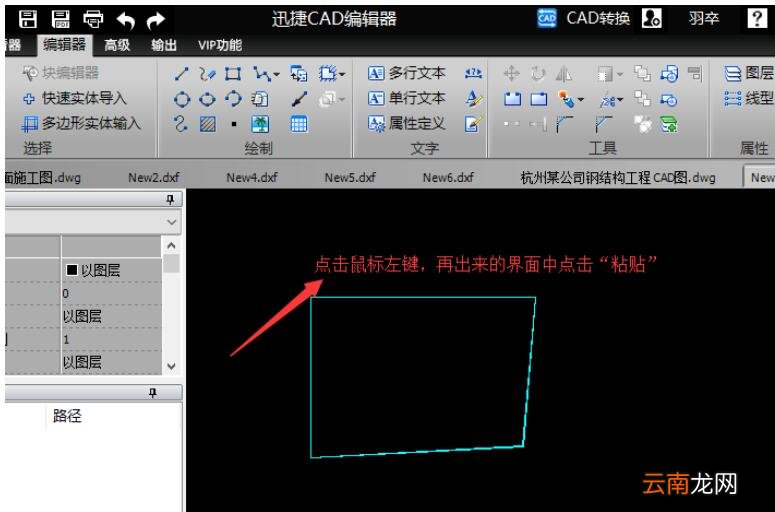
Task: Click the 路径 column header
Action: click(x=67, y=416)
